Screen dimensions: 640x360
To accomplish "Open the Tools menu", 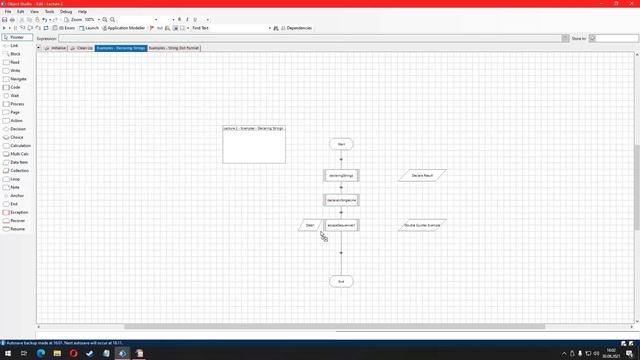I will [x=49, y=12].
